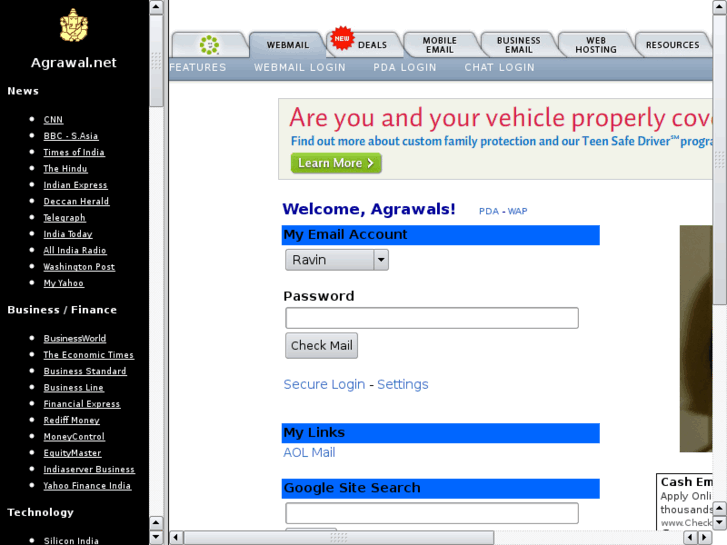Click the sidebar scrollbar down arrow at the bottom
The height and width of the screenshot is (545, 727).
[x=156, y=538]
